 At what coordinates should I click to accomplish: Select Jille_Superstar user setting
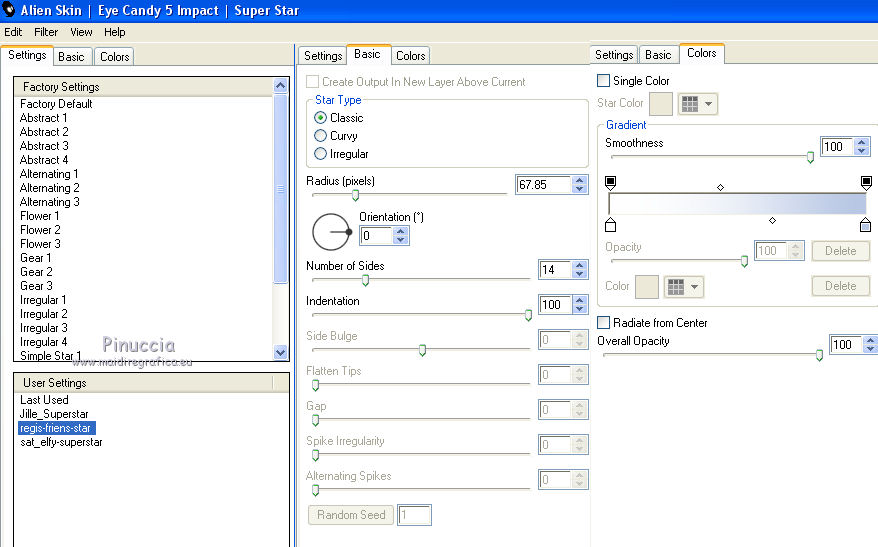click(54, 414)
